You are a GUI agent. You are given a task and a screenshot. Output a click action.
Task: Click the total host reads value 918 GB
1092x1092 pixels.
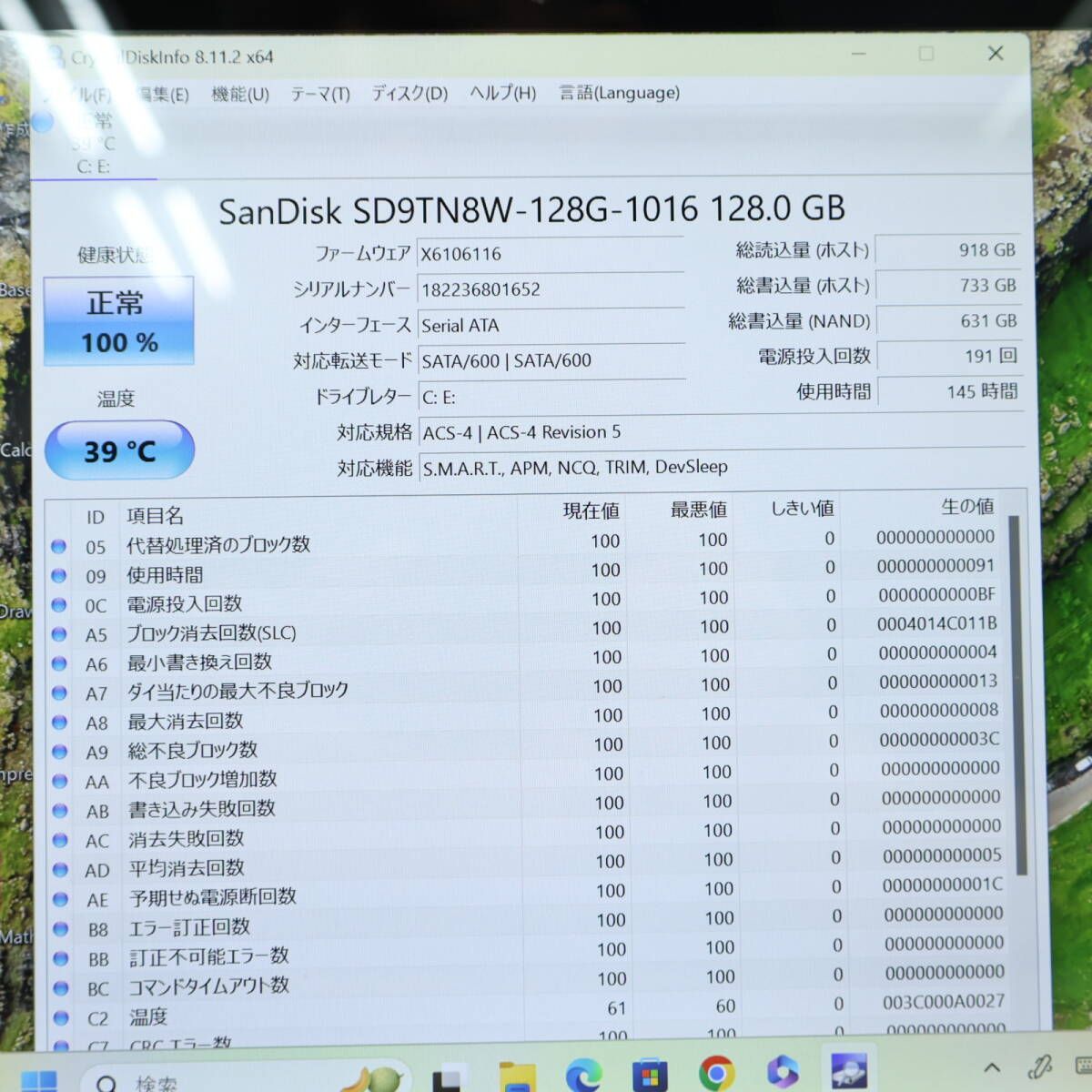[x=946, y=250]
